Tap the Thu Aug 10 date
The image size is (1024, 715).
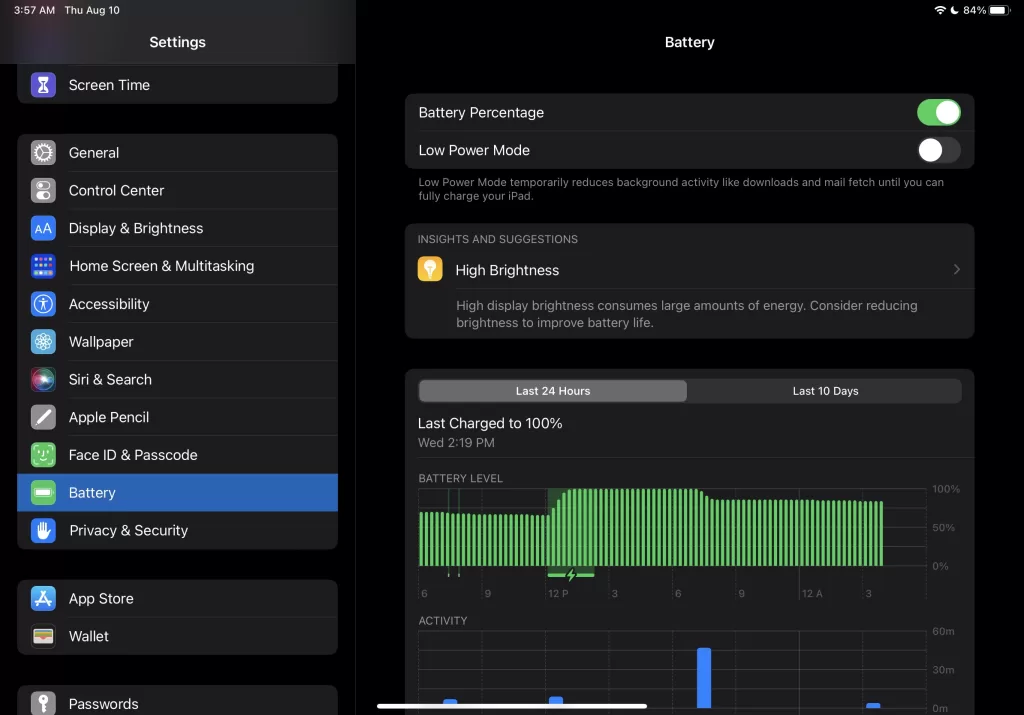coord(92,10)
